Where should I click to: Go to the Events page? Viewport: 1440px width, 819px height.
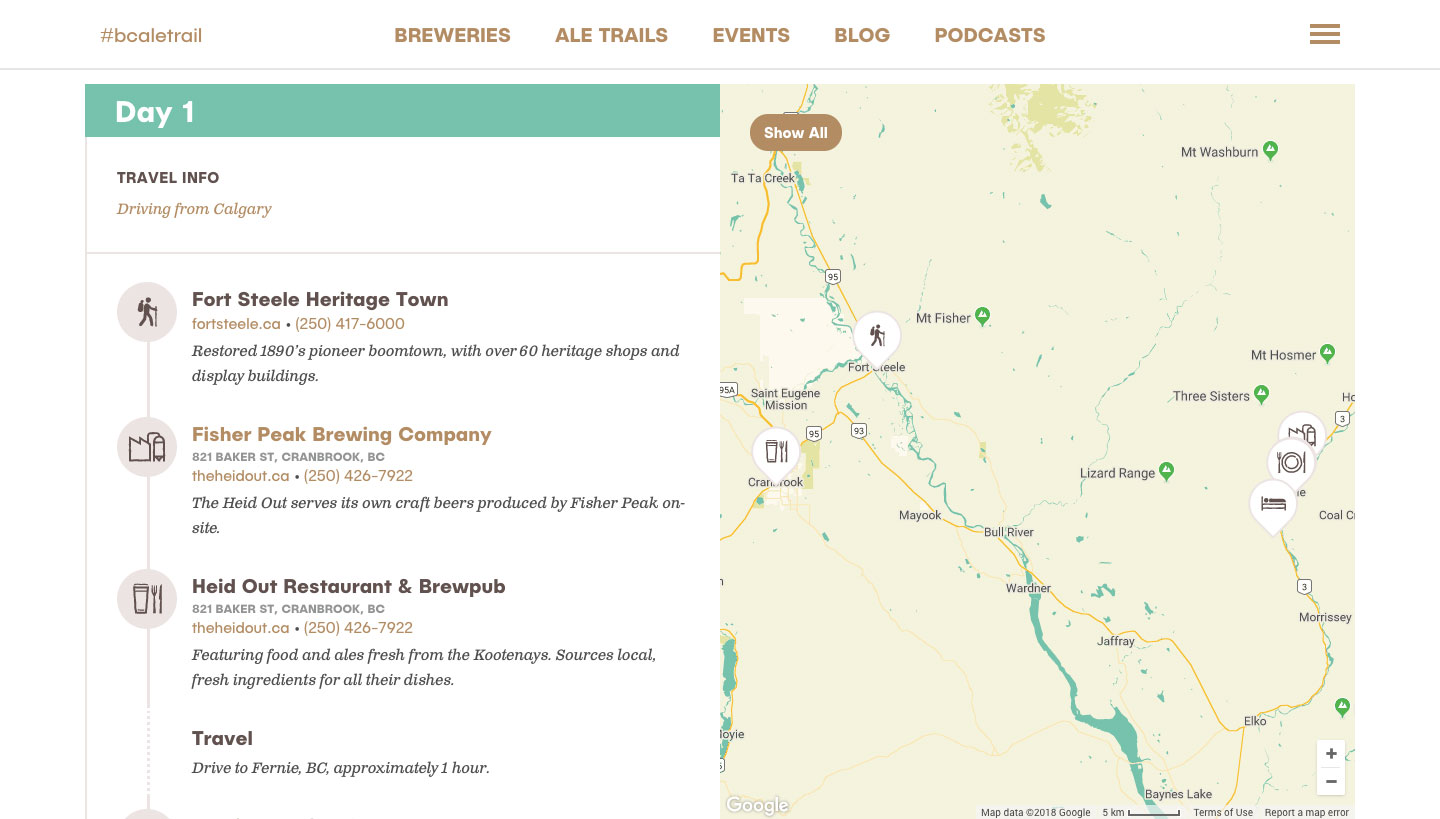pos(751,35)
